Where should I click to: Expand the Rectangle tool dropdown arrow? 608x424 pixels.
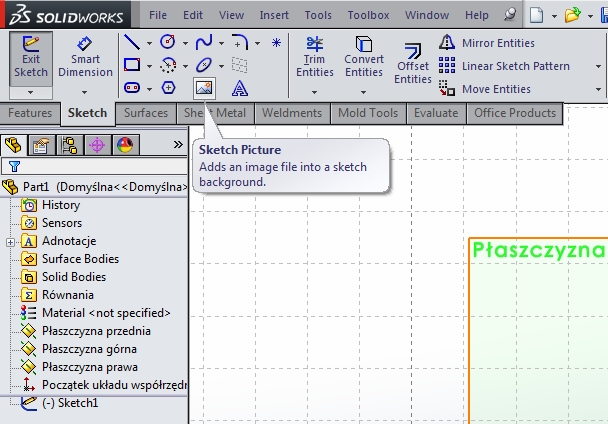(x=149, y=66)
